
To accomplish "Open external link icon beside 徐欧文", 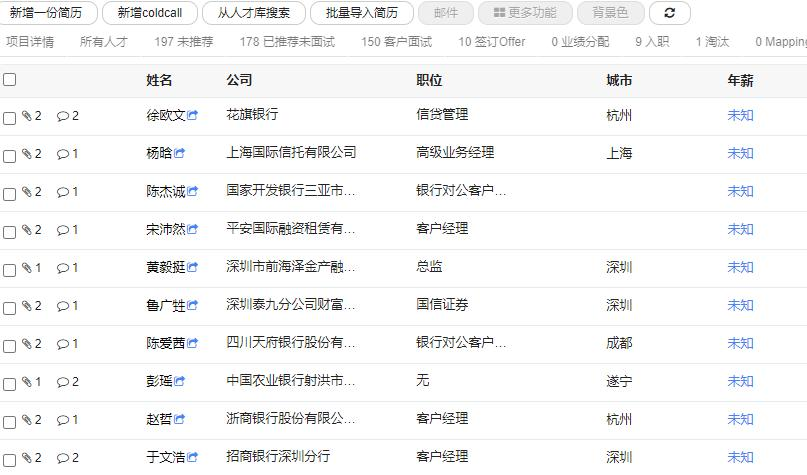I will pos(193,116).
